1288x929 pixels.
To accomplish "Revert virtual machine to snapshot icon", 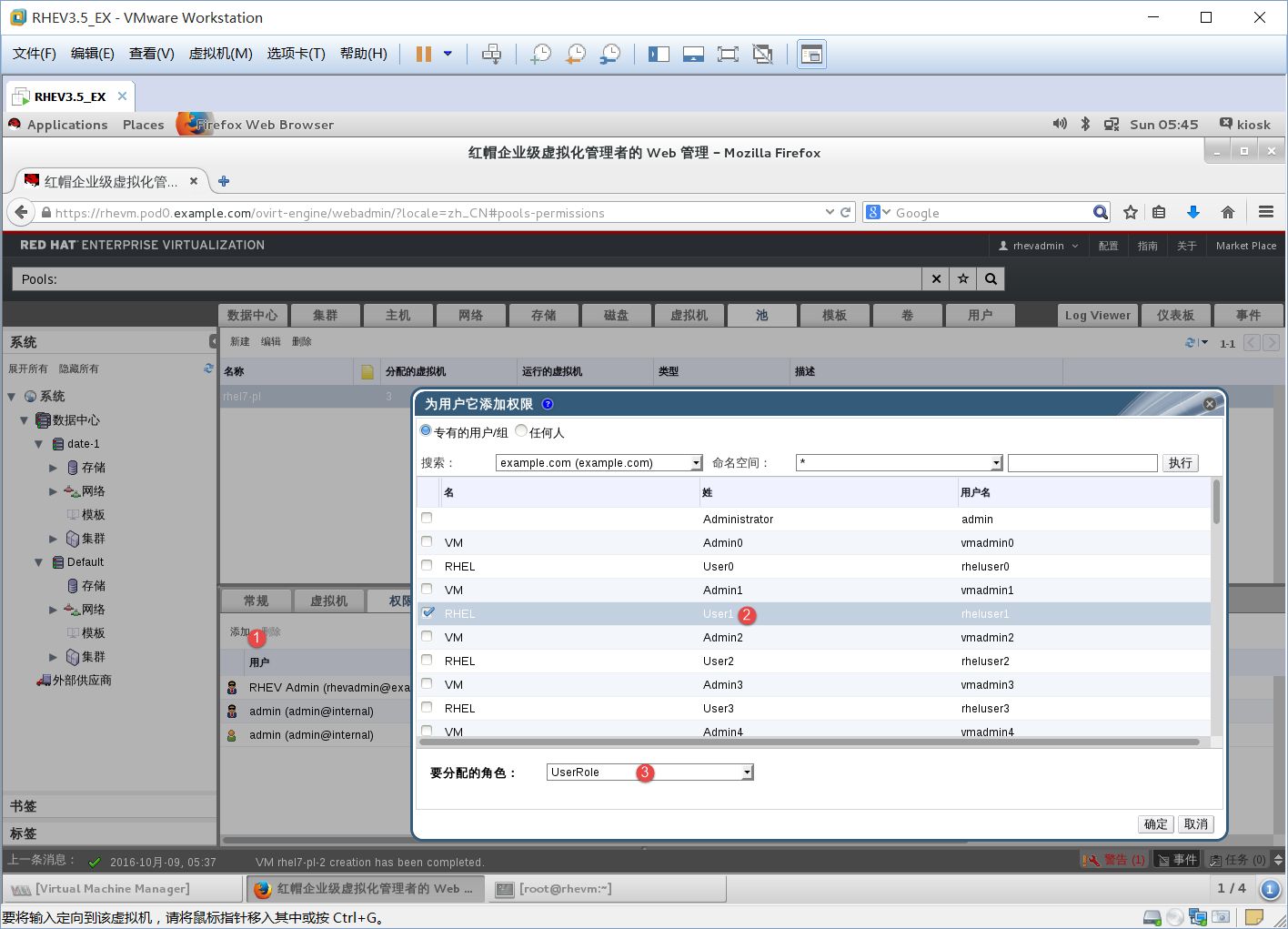I will [x=576, y=54].
